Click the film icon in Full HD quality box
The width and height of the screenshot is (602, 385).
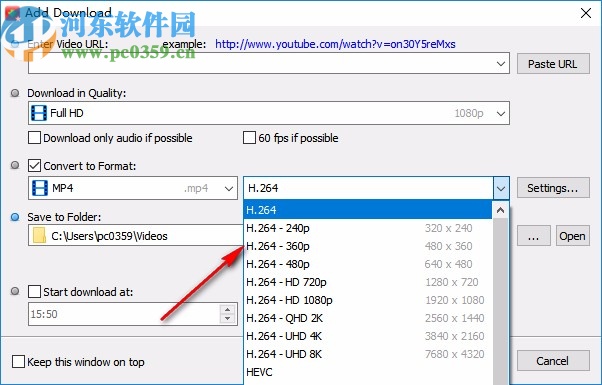[x=39, y=113]
